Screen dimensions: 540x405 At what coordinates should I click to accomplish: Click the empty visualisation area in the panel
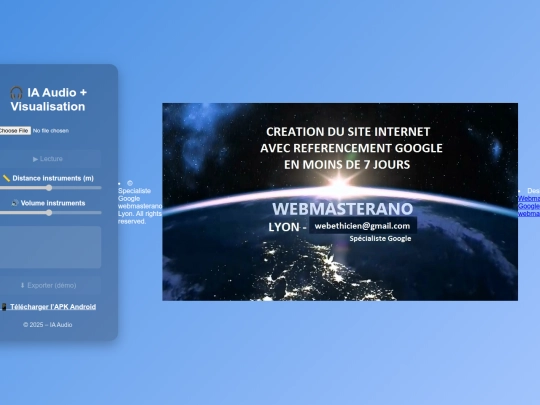(50, 247)
